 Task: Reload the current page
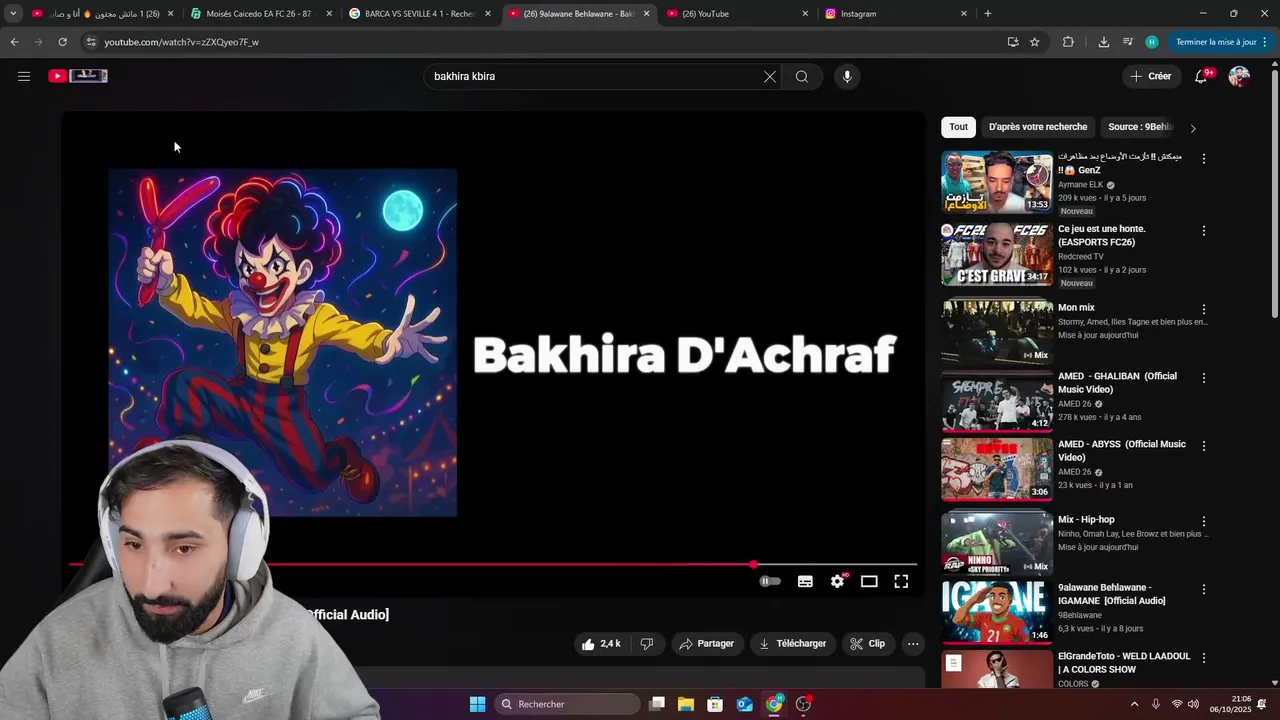(62, 42)
